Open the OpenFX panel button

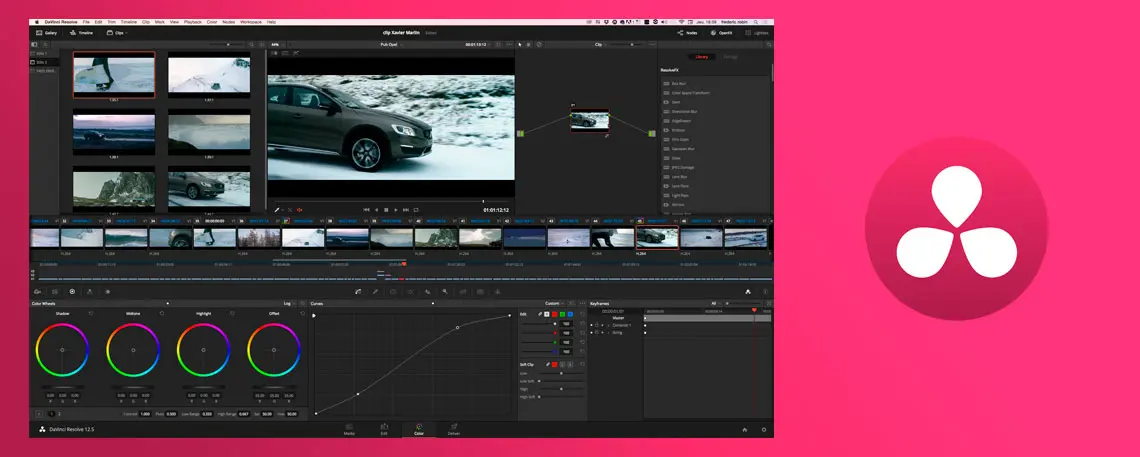click(x=721, y=33)
